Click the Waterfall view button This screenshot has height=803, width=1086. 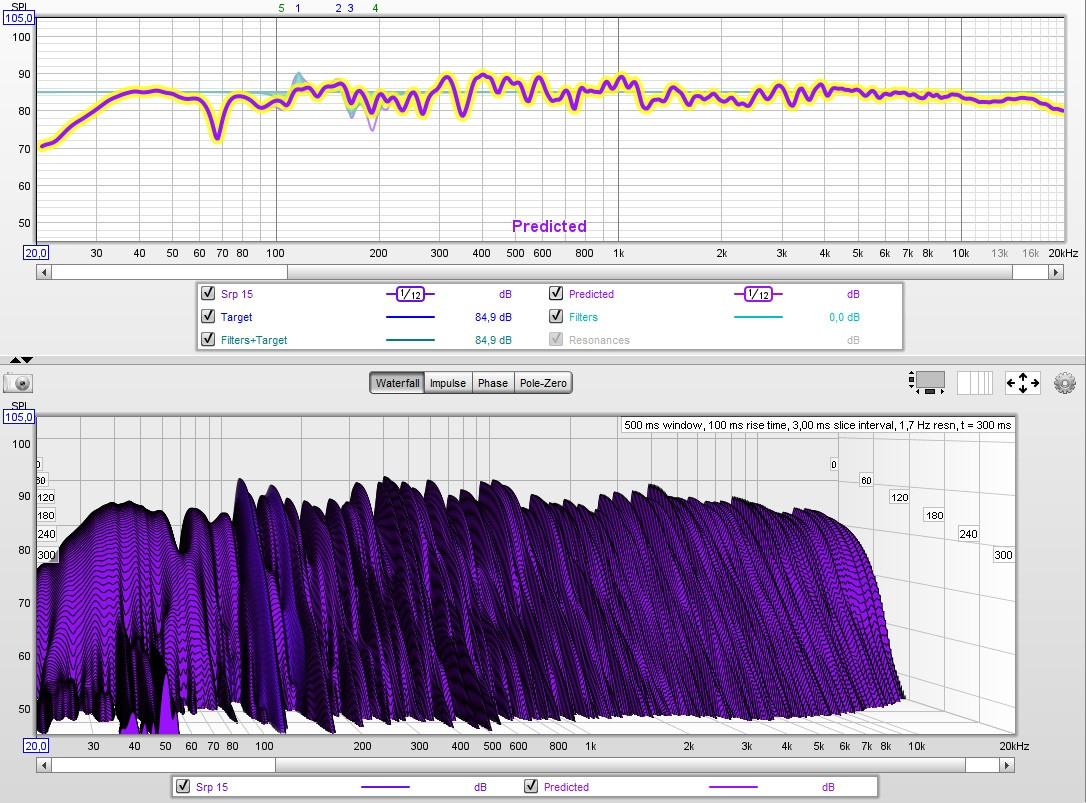[x=397, y=383]
